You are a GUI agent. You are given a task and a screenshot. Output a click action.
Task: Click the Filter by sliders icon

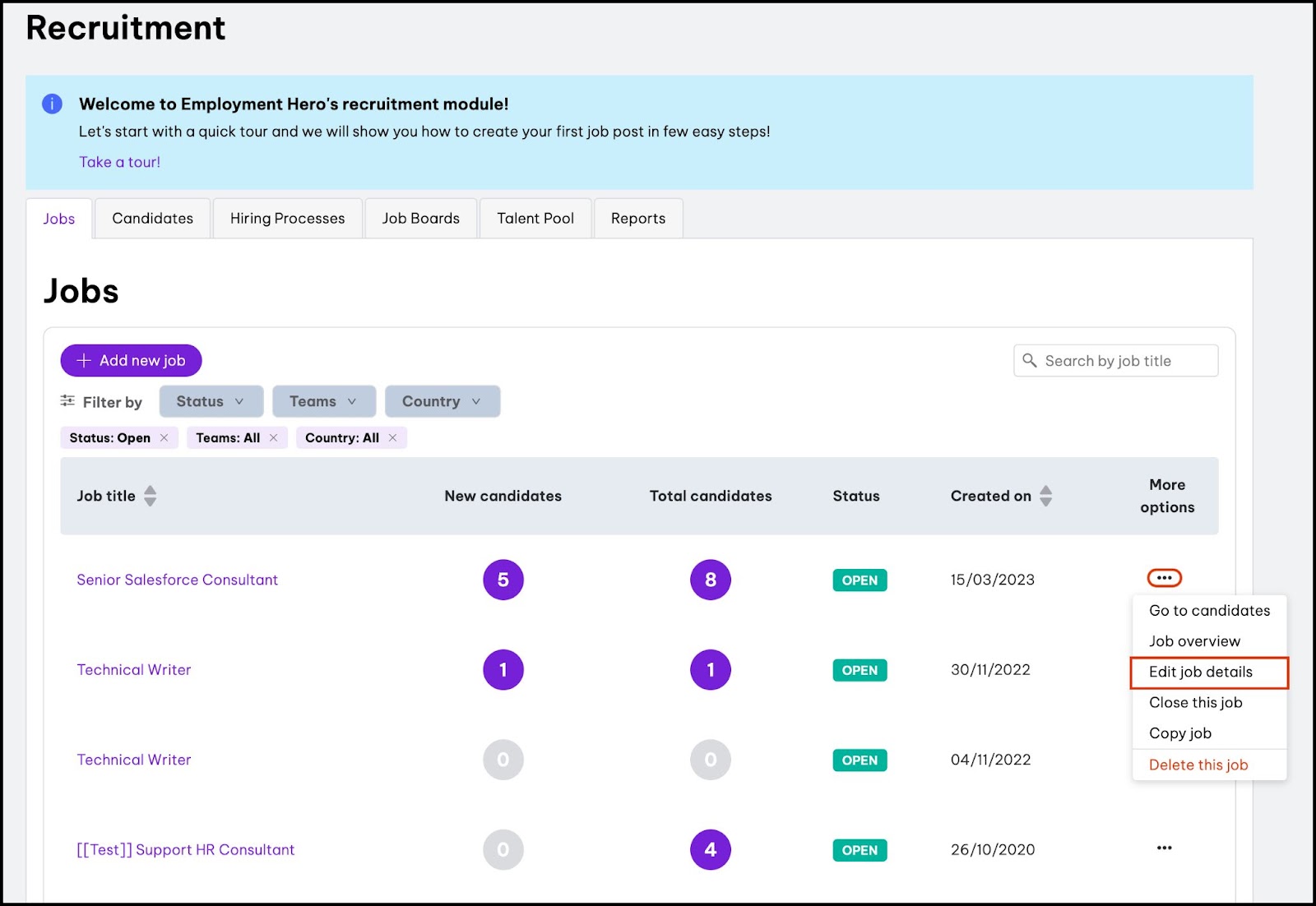click(67, 401)
